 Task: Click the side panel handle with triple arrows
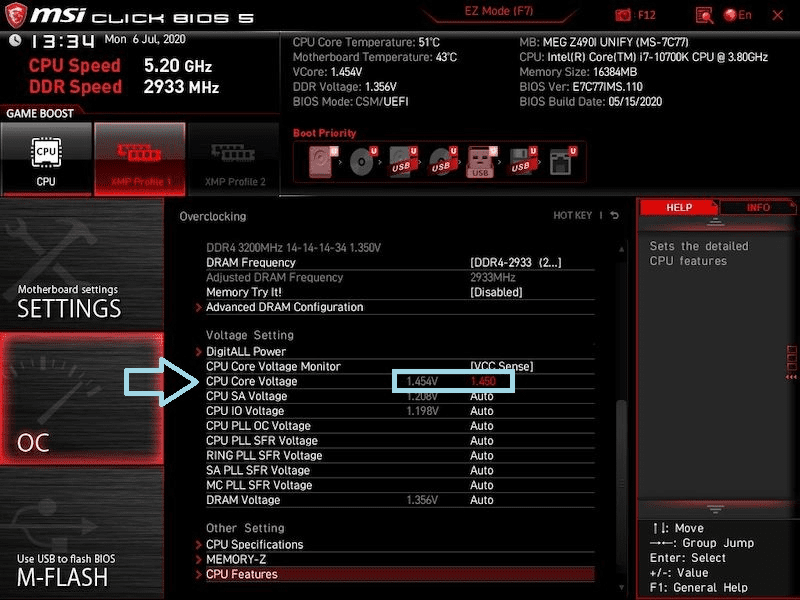[791, 362]
